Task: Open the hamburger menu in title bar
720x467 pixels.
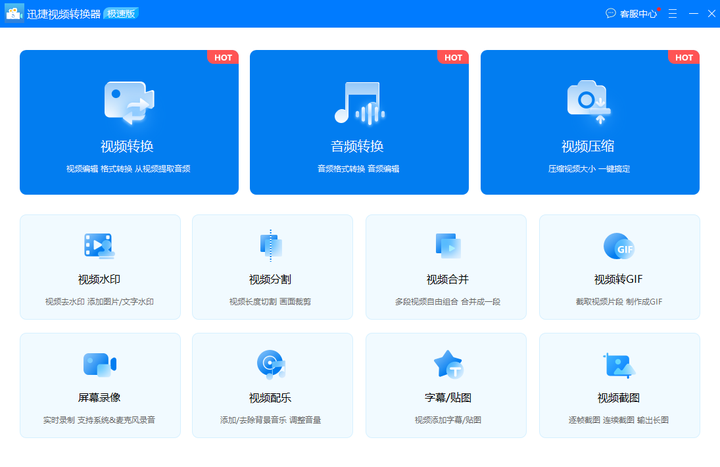Action: pos(673,14)
